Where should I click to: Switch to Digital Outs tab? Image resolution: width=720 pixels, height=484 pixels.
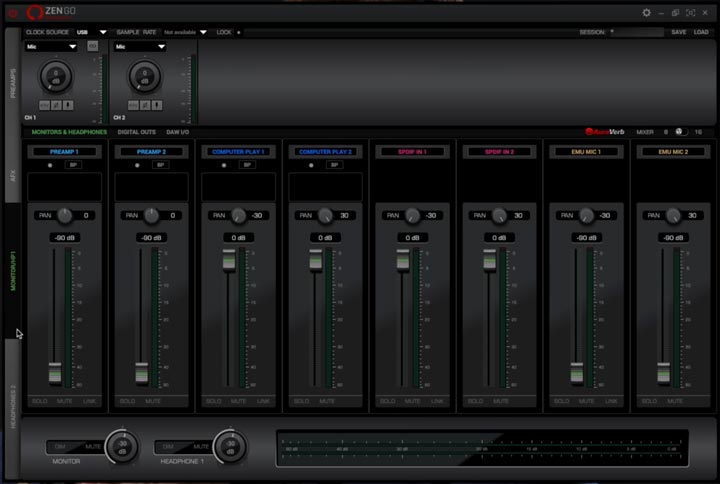pos(136,132)
